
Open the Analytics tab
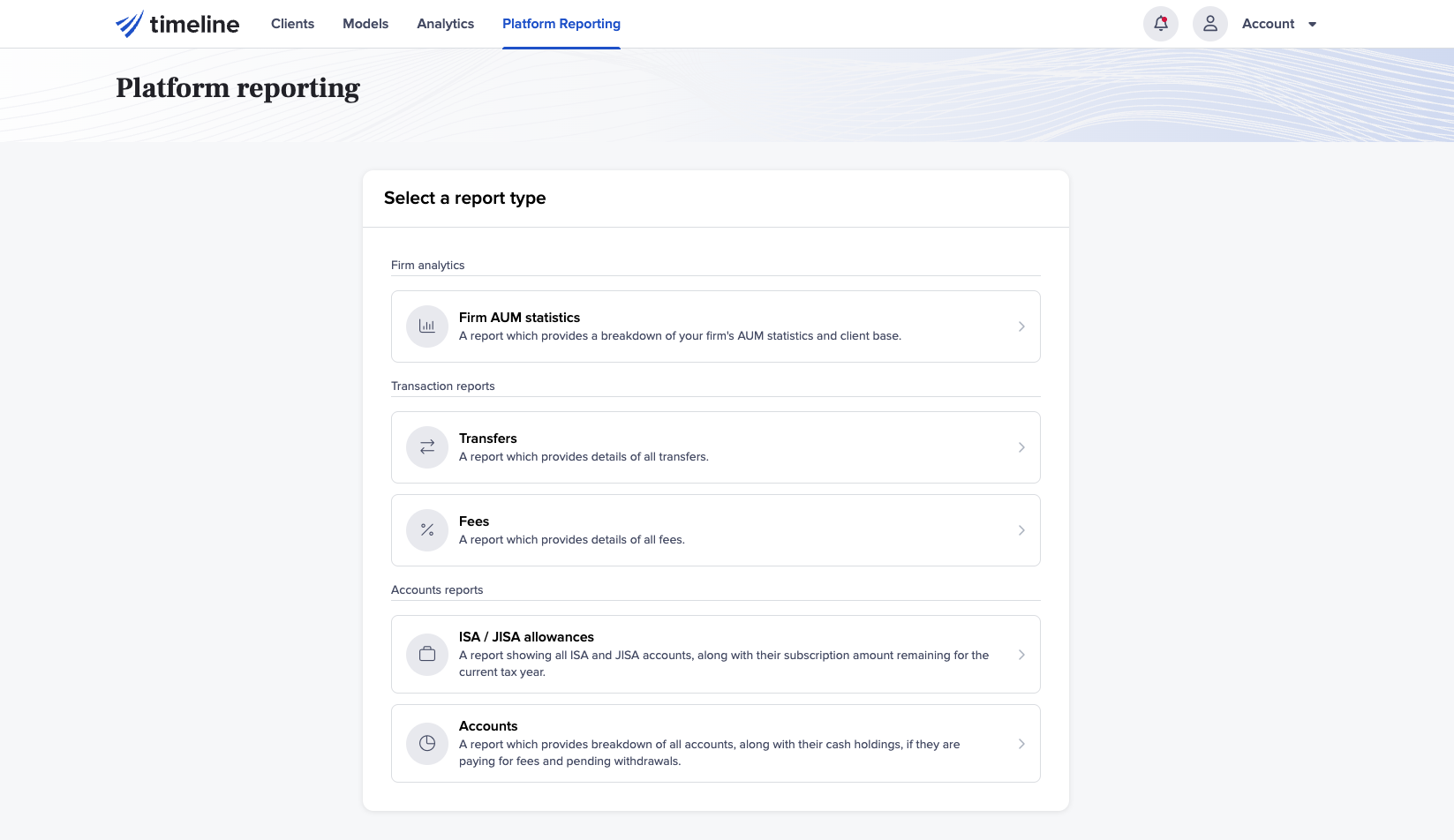point(445,24)
